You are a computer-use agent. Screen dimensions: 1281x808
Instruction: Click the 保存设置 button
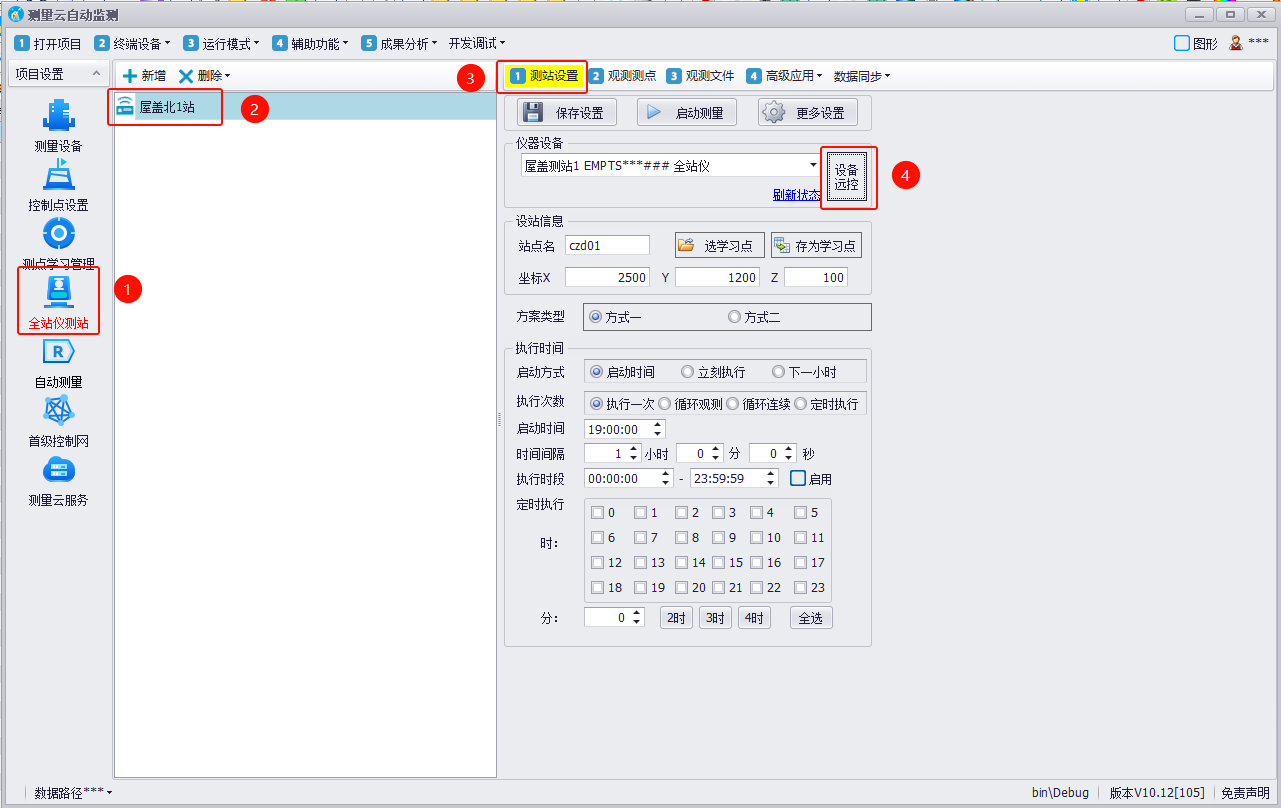tap(567, 113)
